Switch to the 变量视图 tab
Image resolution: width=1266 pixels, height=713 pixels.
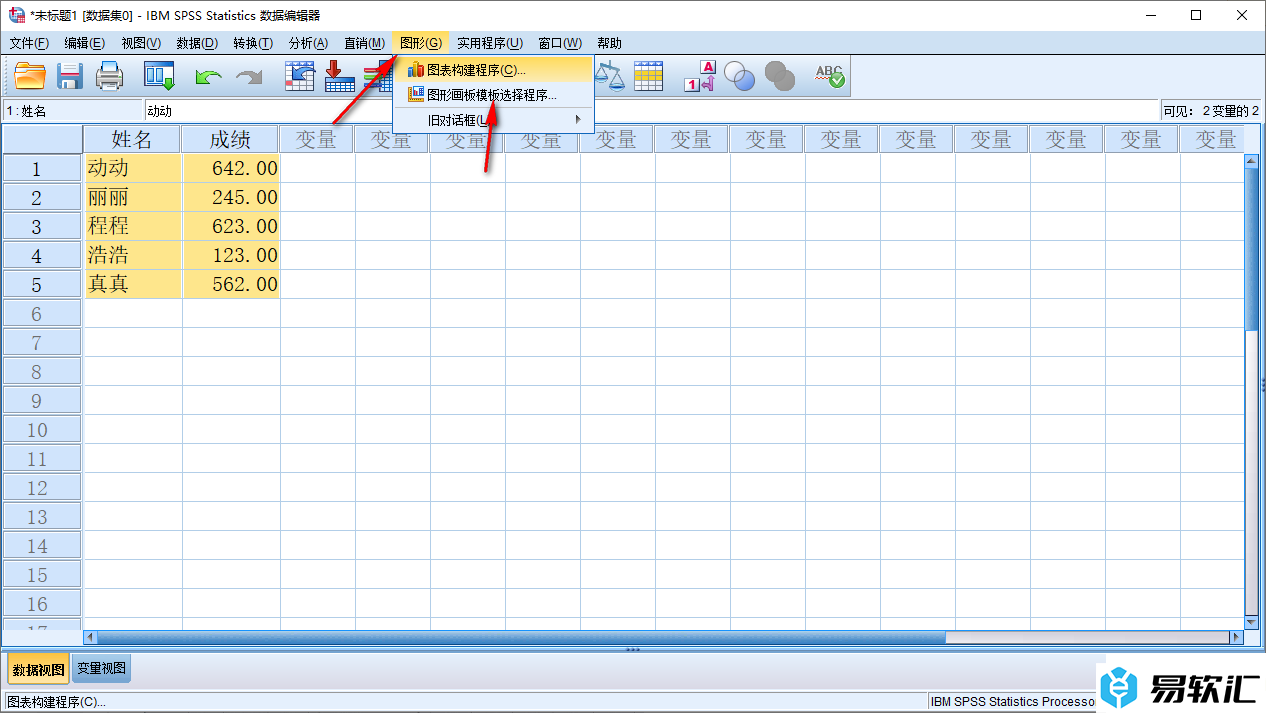(101, 669)
